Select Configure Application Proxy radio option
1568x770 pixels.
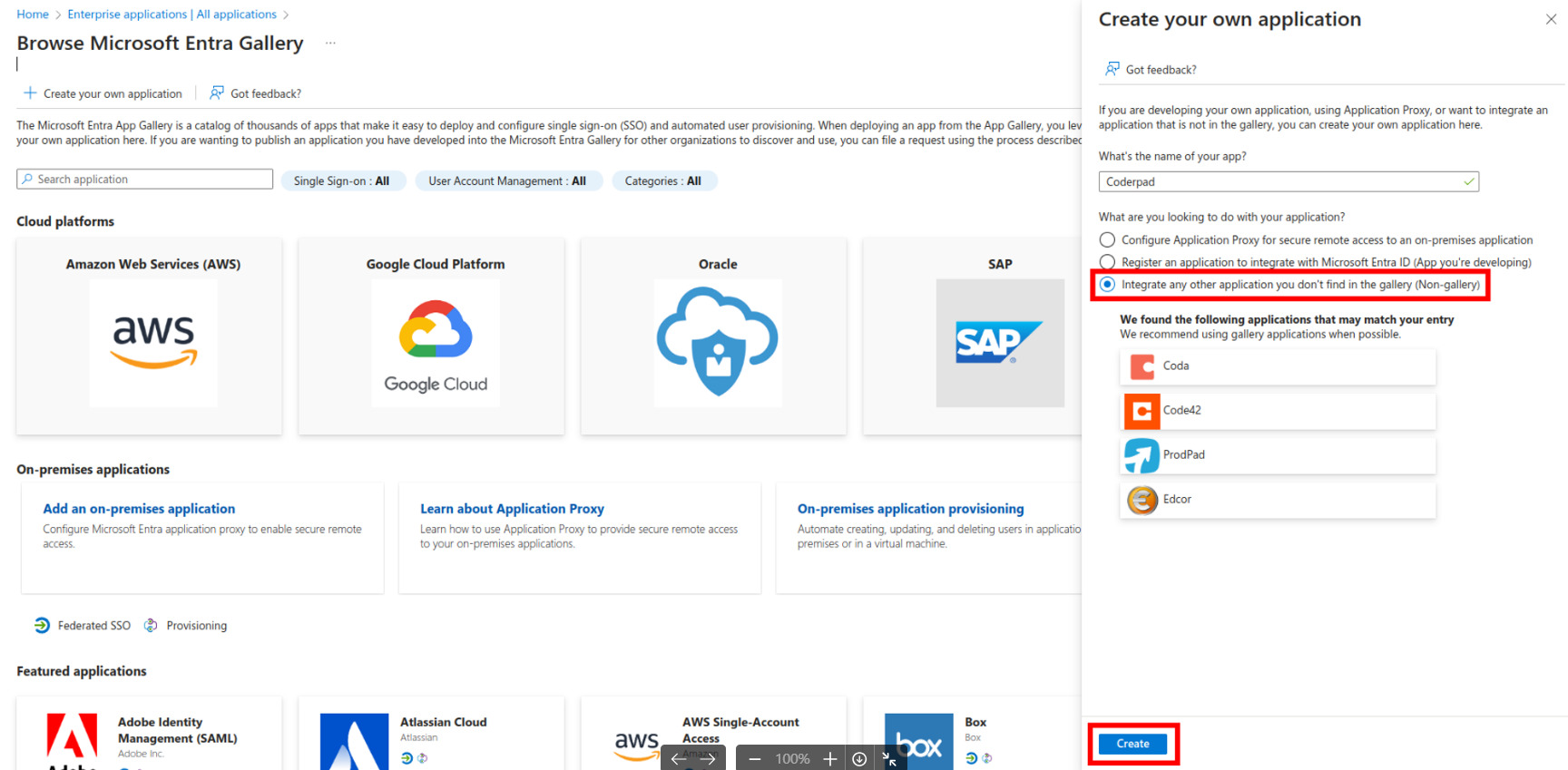pos(1107,240)
